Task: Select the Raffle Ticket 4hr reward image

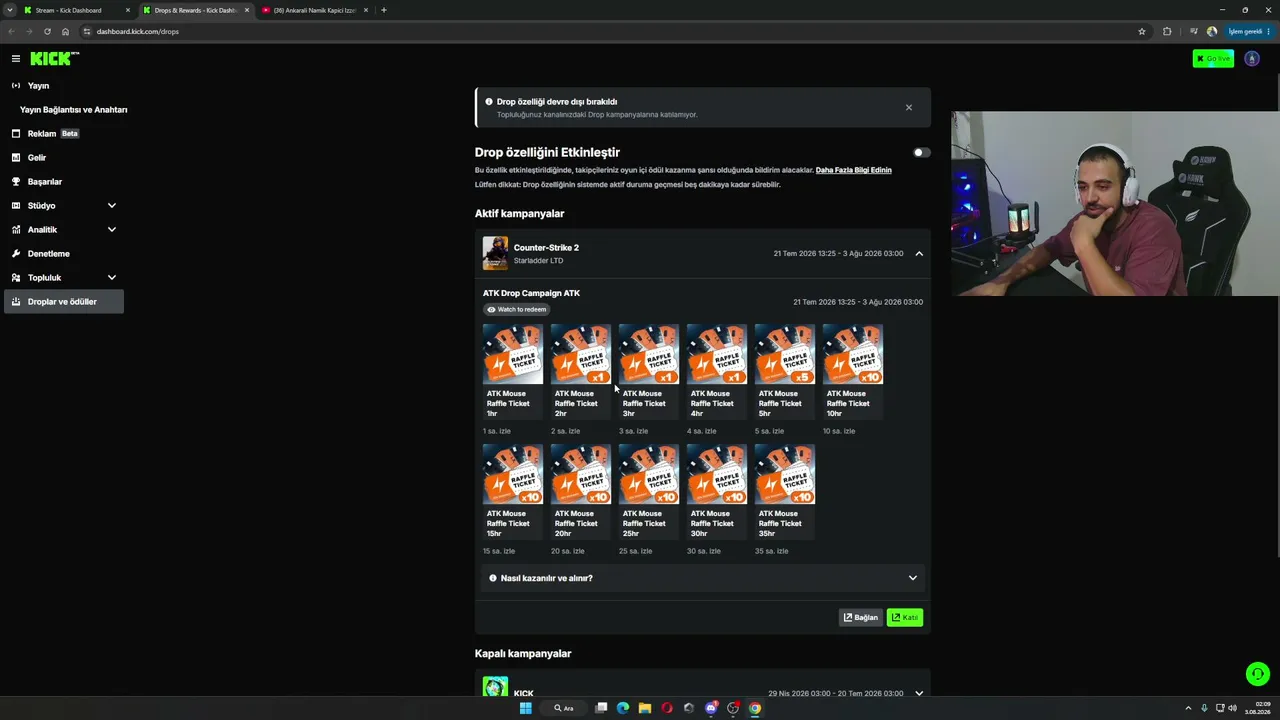Action: click(717, 354)
